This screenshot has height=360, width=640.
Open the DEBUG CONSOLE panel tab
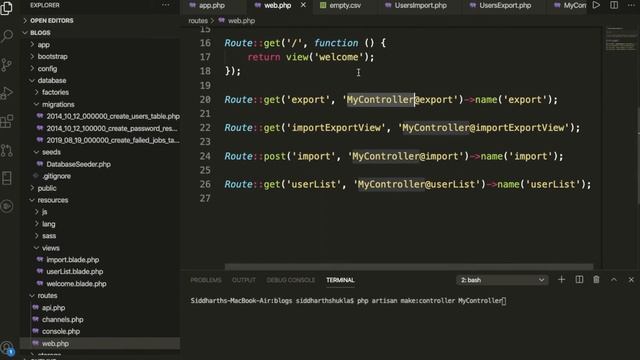(x=291, y=280)
